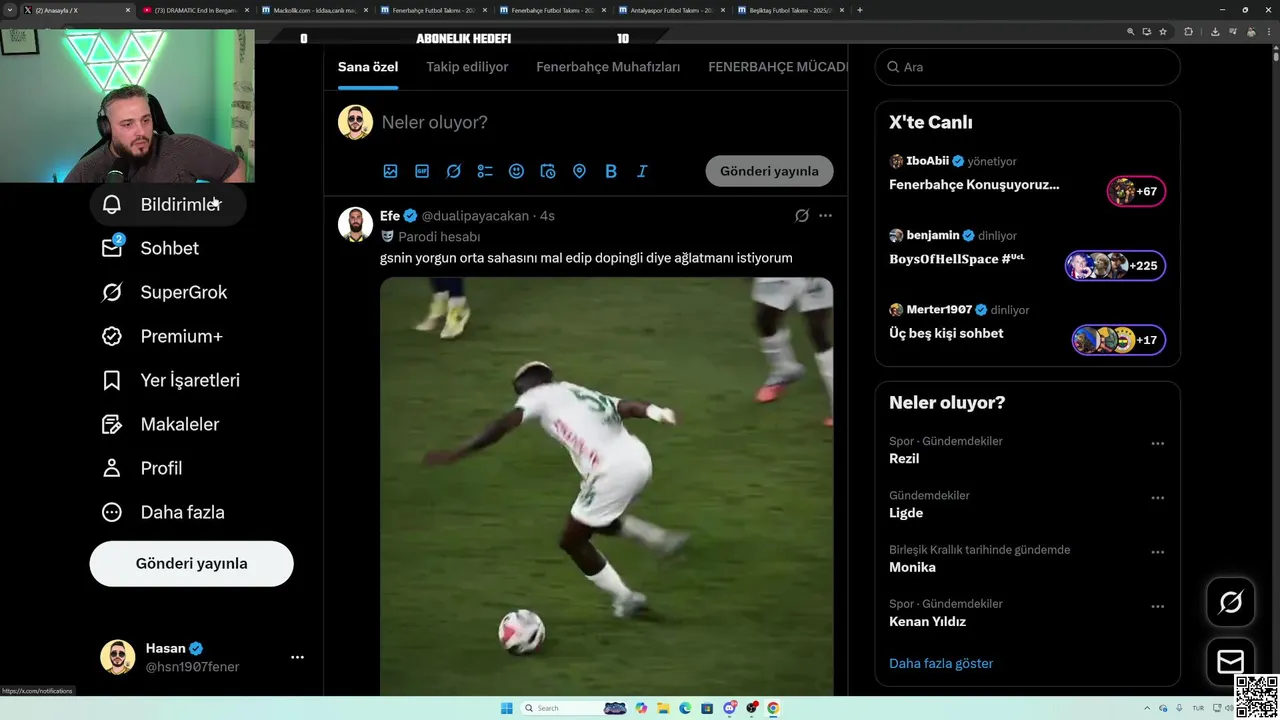Toggle bold formatting in composer
This screenshot has width=1280, height=720.
tap(610, 171)
